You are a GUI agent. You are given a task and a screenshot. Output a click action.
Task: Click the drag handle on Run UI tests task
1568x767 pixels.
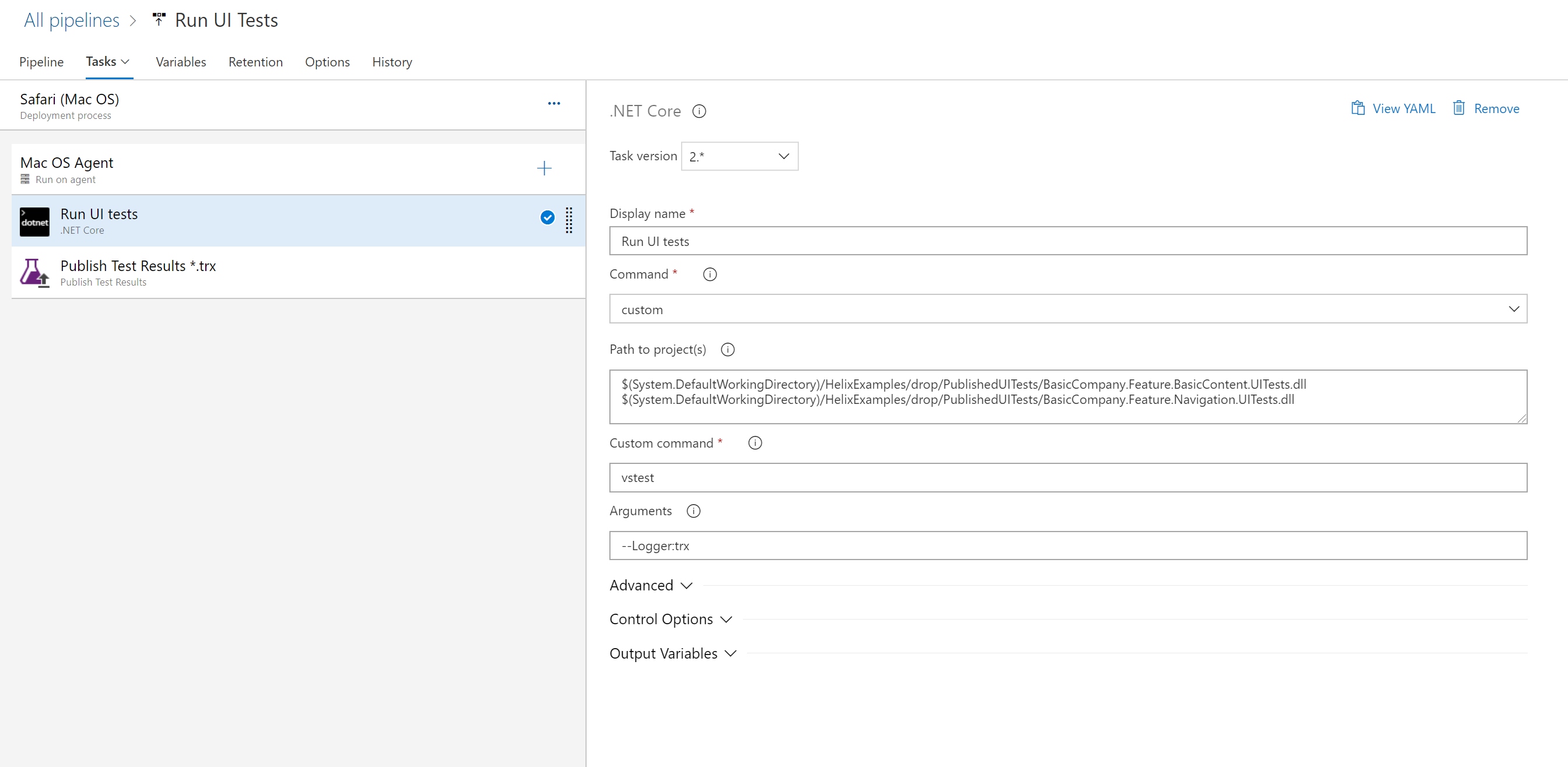click(569, 220)
